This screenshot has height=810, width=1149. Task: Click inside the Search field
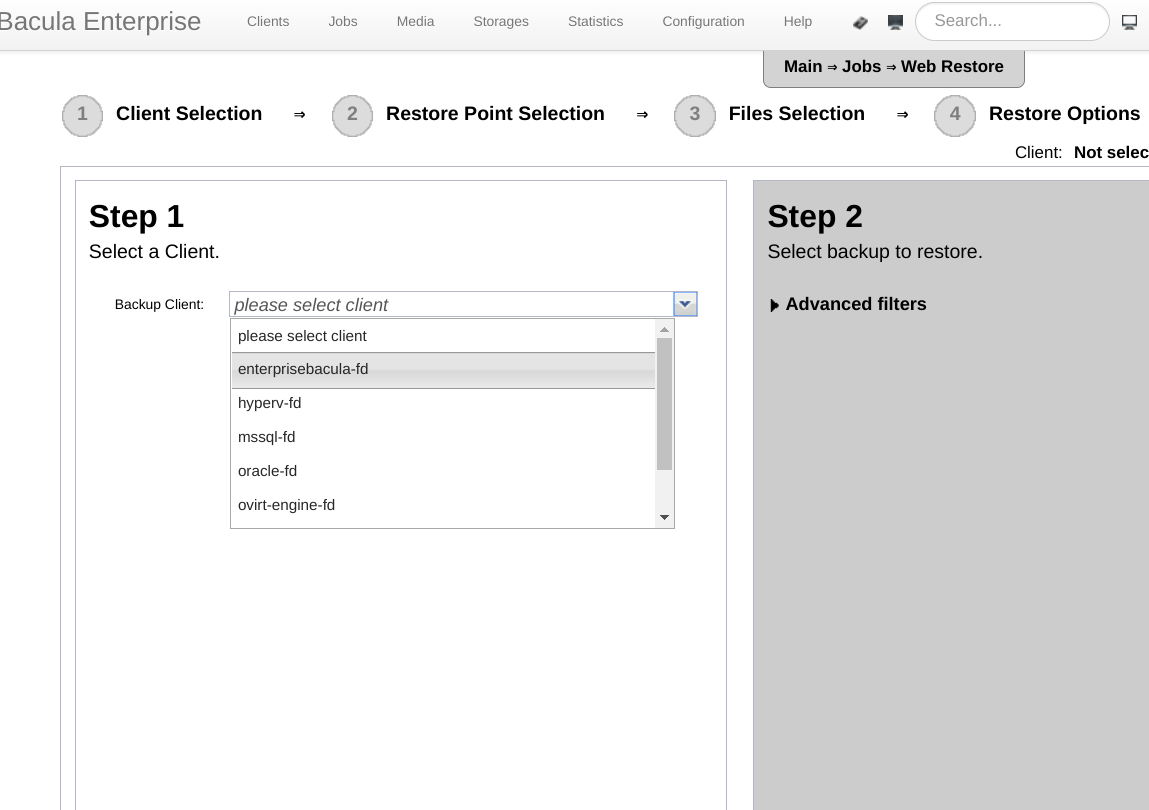click(1012, 21)
